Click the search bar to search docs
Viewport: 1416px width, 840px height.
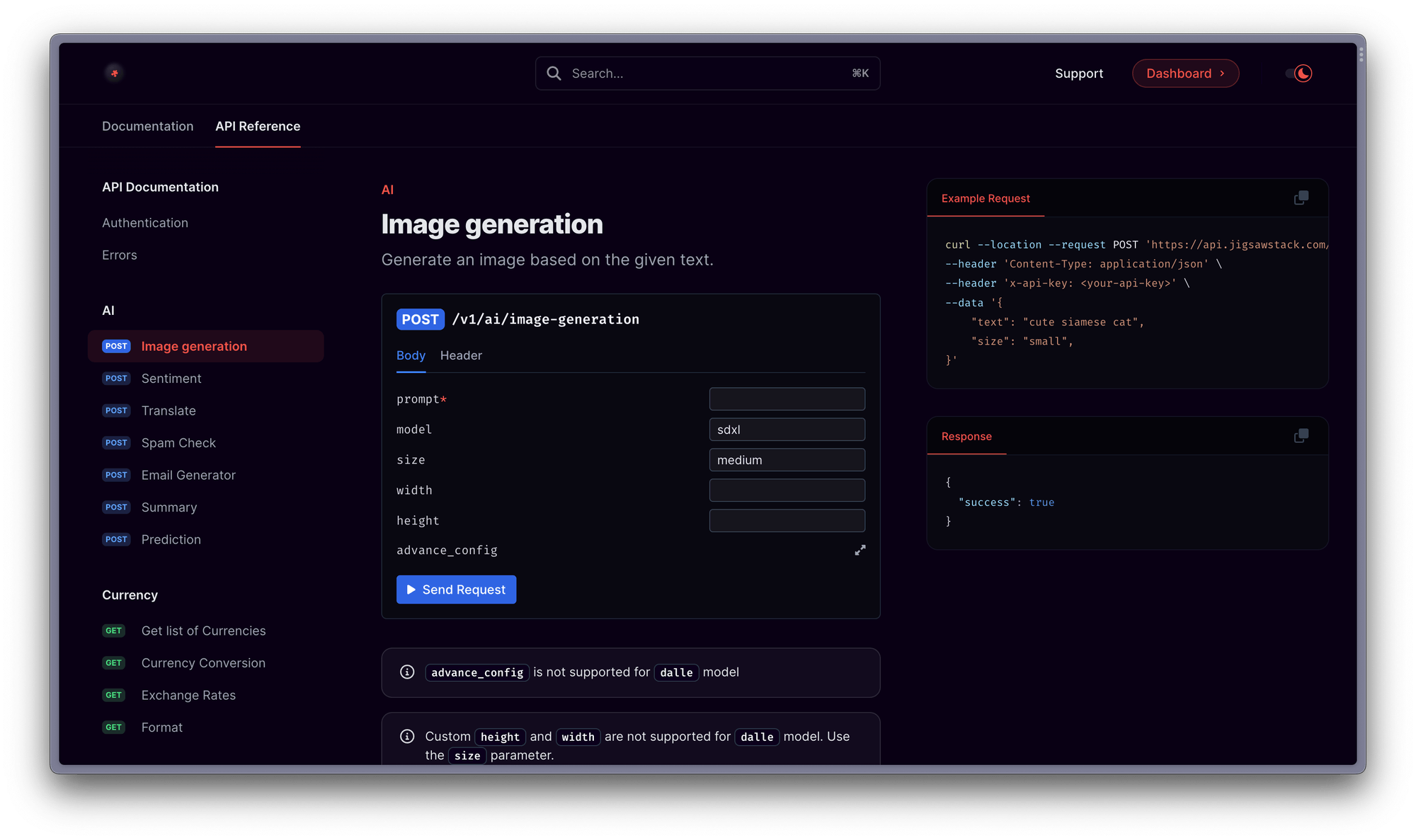[709, 73]
